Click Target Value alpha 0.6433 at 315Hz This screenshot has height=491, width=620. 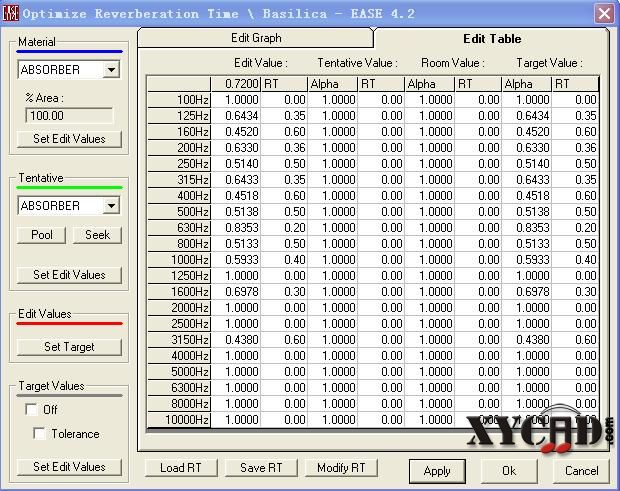pos(527,180)
